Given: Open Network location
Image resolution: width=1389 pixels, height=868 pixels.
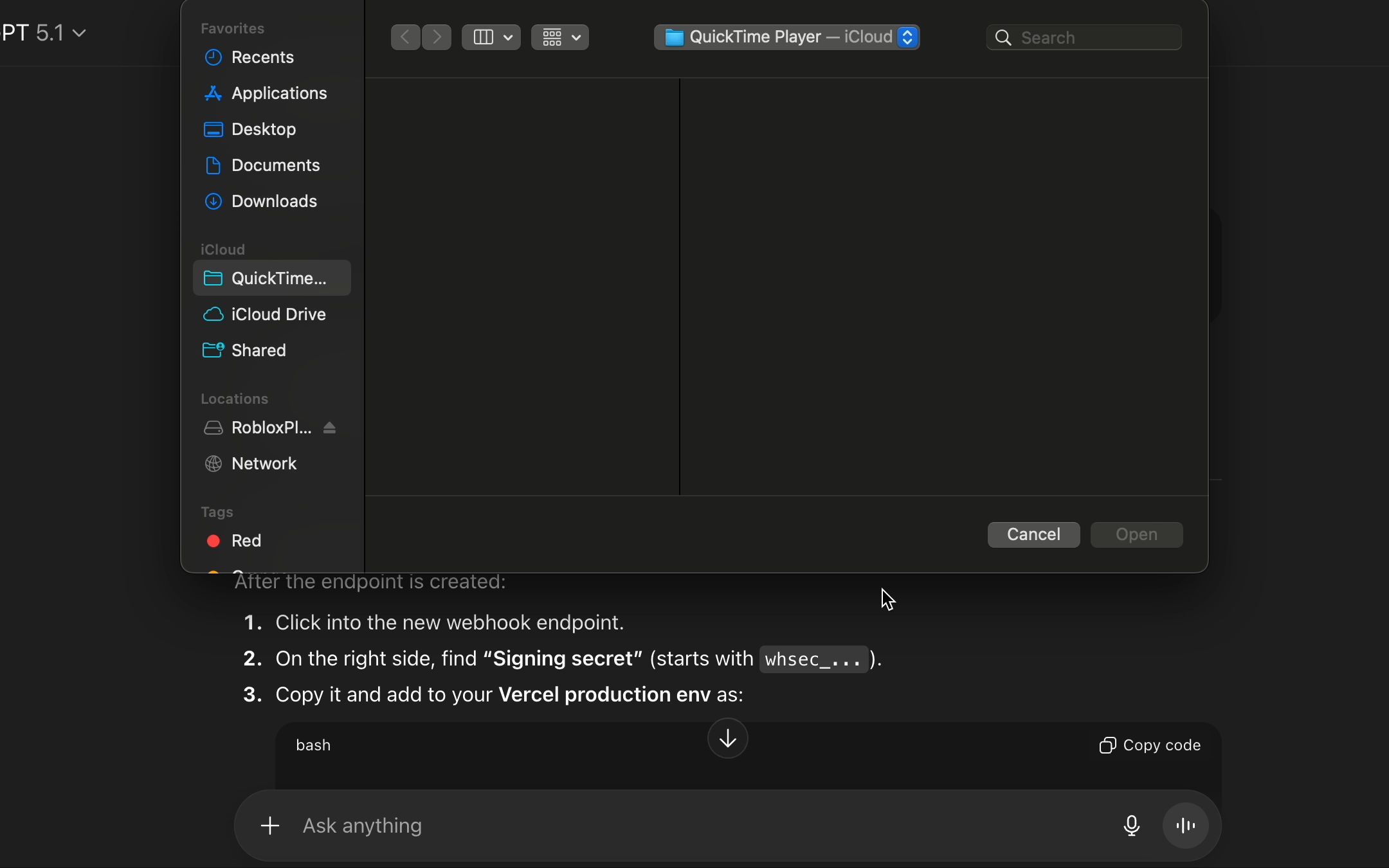Looking at the screenshot, I should point(264,464).
